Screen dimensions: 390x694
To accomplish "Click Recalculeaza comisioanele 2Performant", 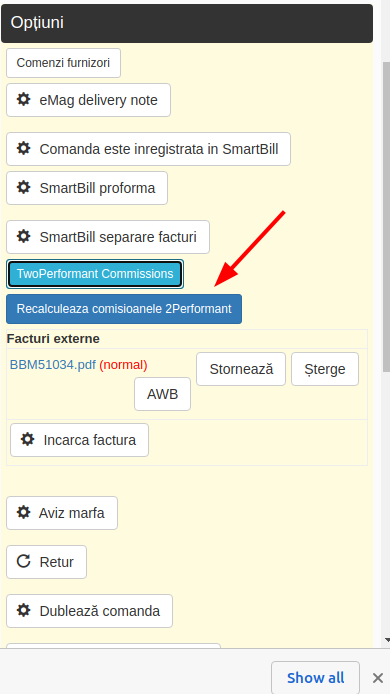I will tap(124, 309).
